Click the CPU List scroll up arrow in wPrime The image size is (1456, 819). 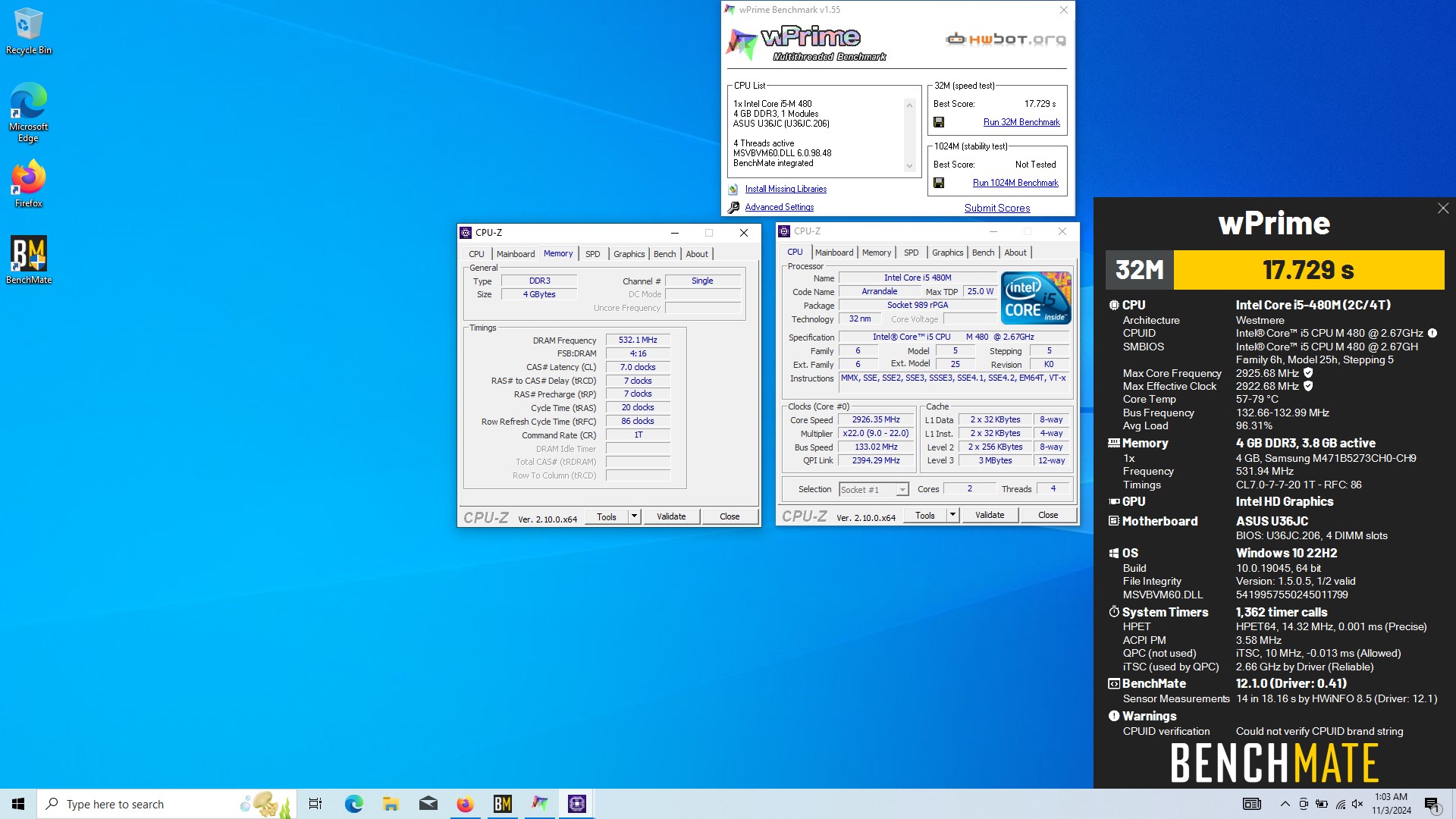[x=909, y=105]
